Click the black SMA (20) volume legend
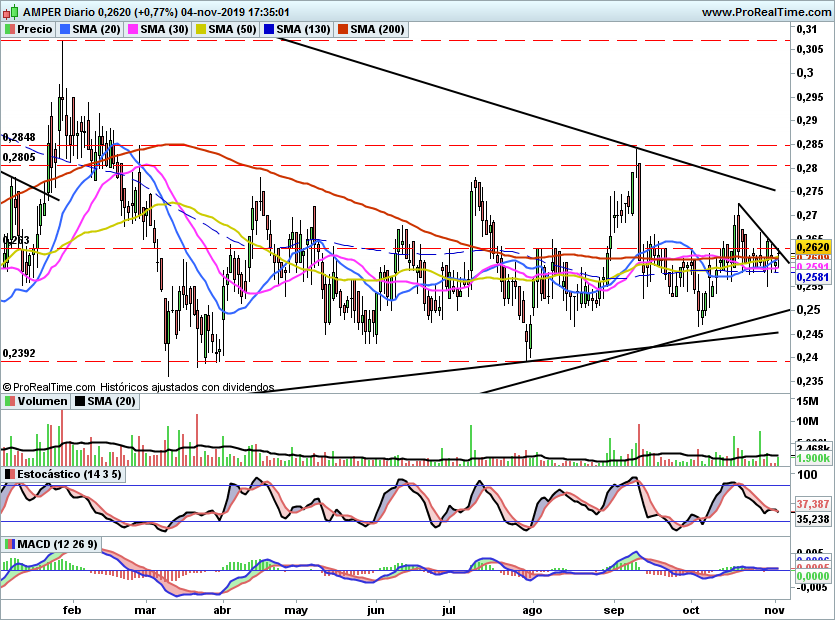Viewport: 835px width, 620px height. tap(105, 401)
